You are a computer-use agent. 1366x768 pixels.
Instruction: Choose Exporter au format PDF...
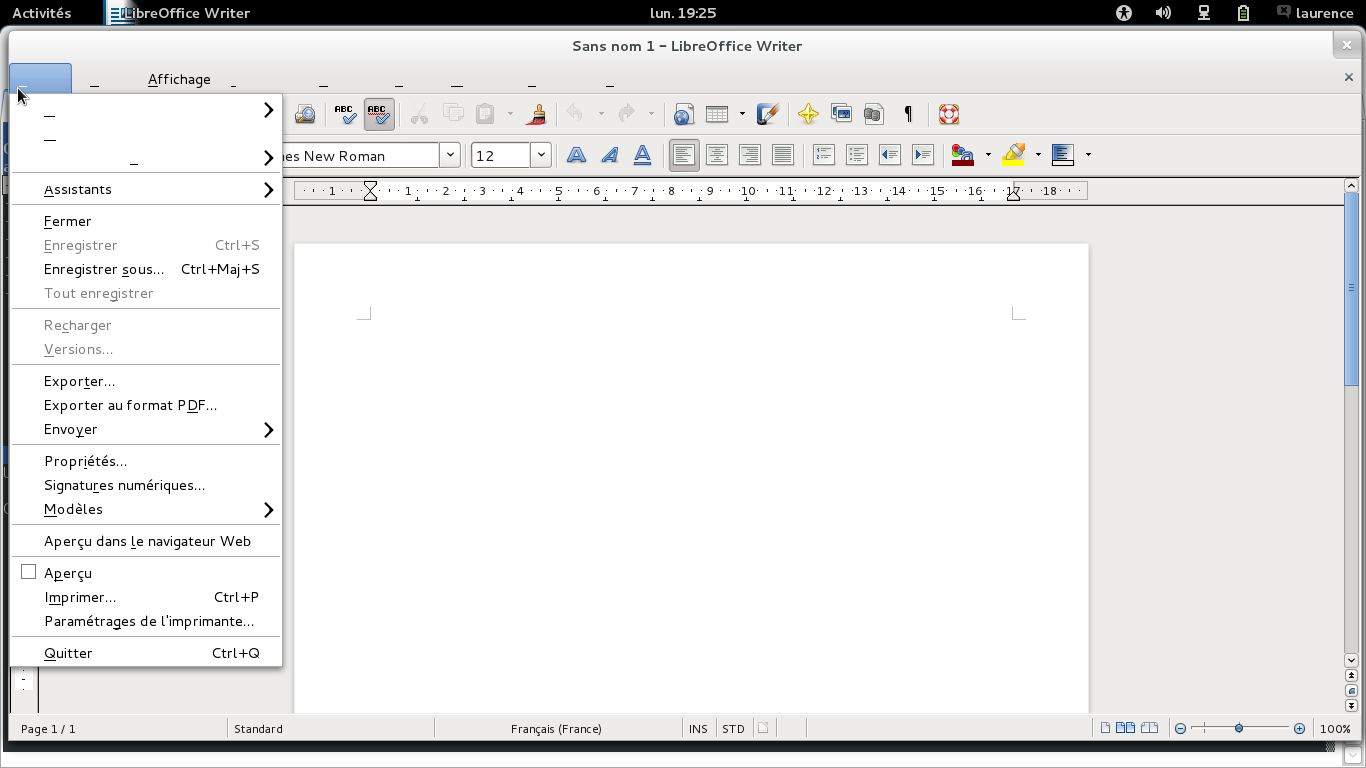click(x=146, y=405)
